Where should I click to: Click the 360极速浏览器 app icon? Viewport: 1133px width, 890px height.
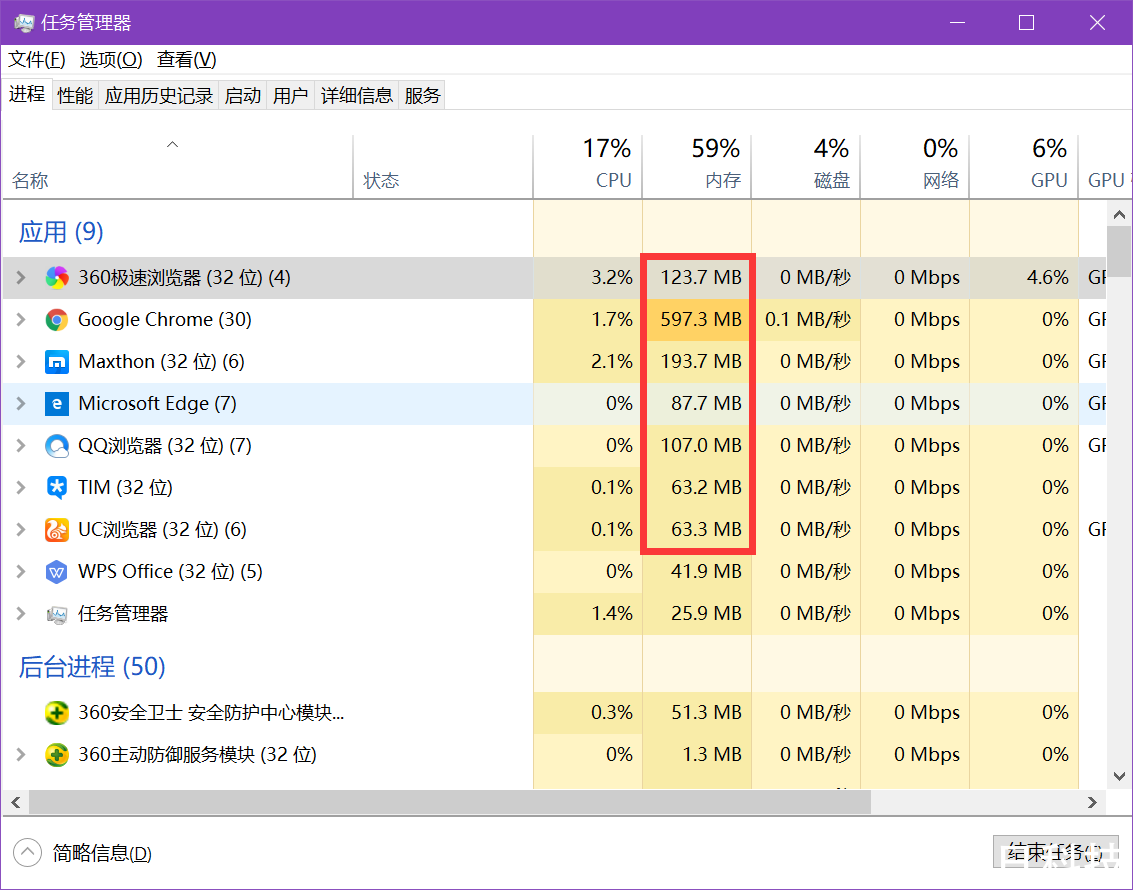coord(57,278)
